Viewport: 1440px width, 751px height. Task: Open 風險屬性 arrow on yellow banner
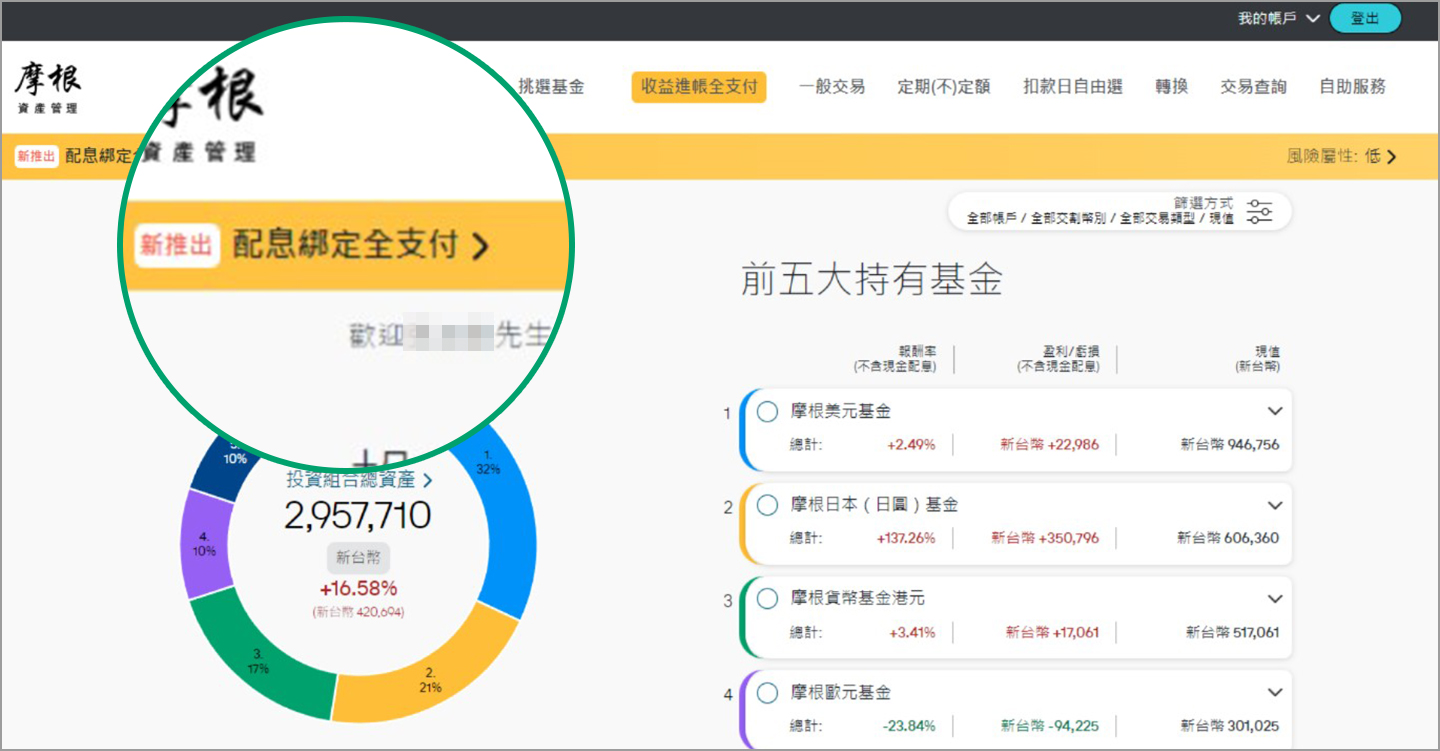[x=1391, y=156]
